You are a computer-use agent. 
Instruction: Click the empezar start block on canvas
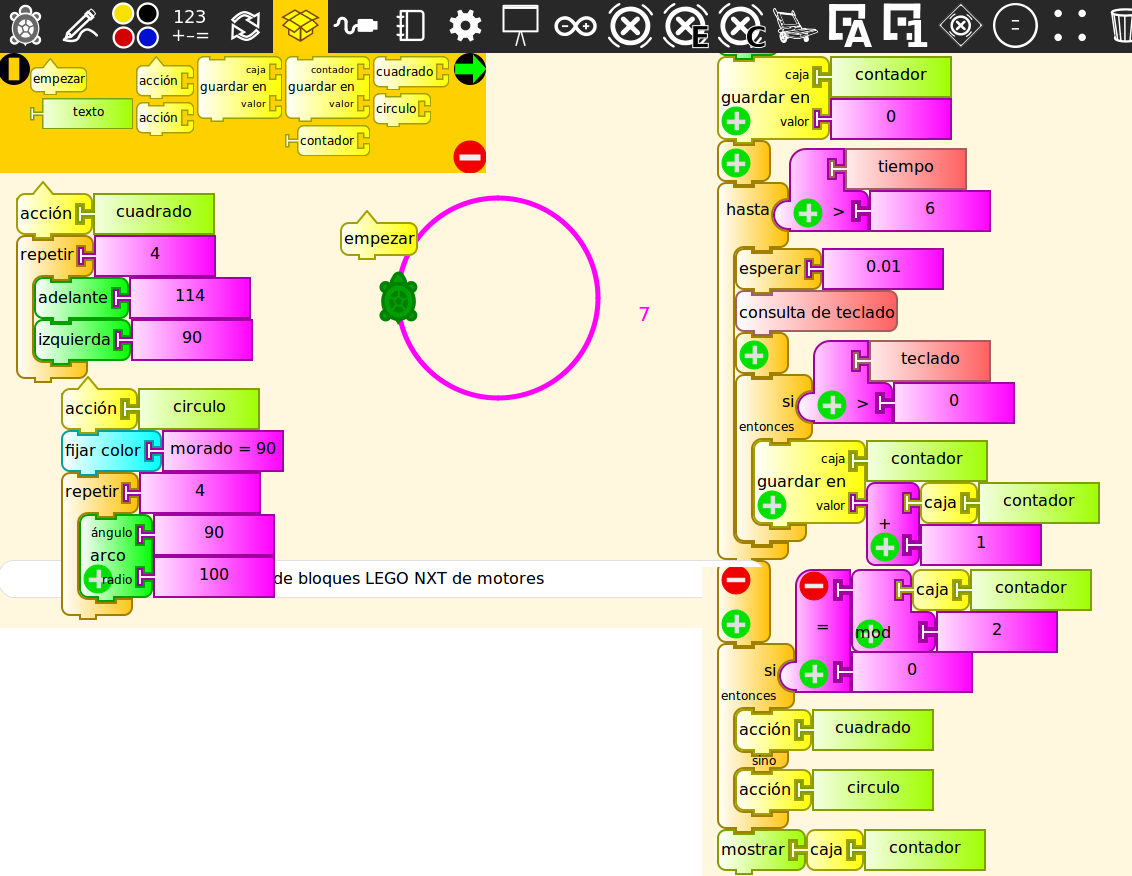point(379,235)
